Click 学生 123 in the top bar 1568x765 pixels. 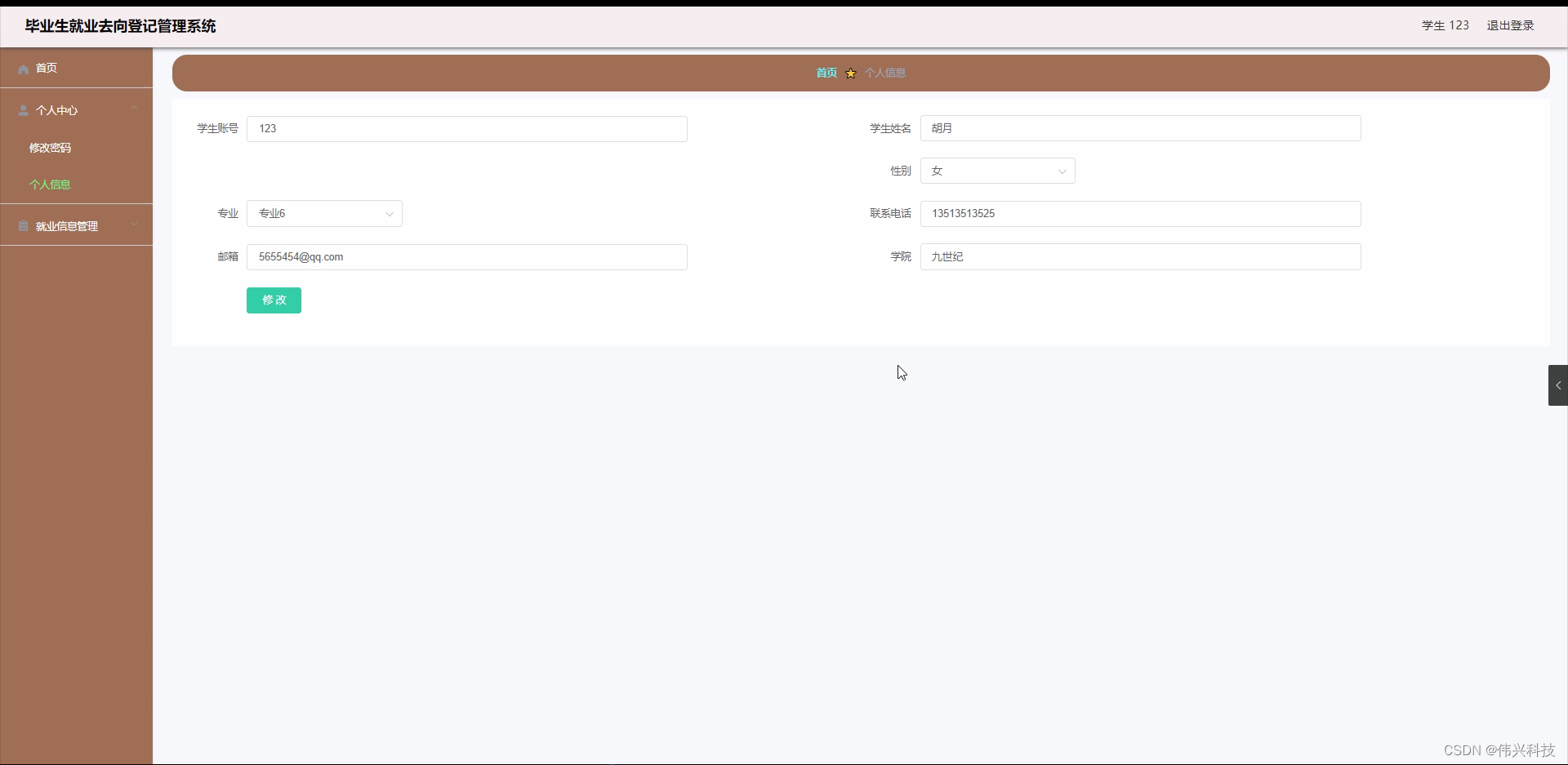click(x=1444, y=24)
